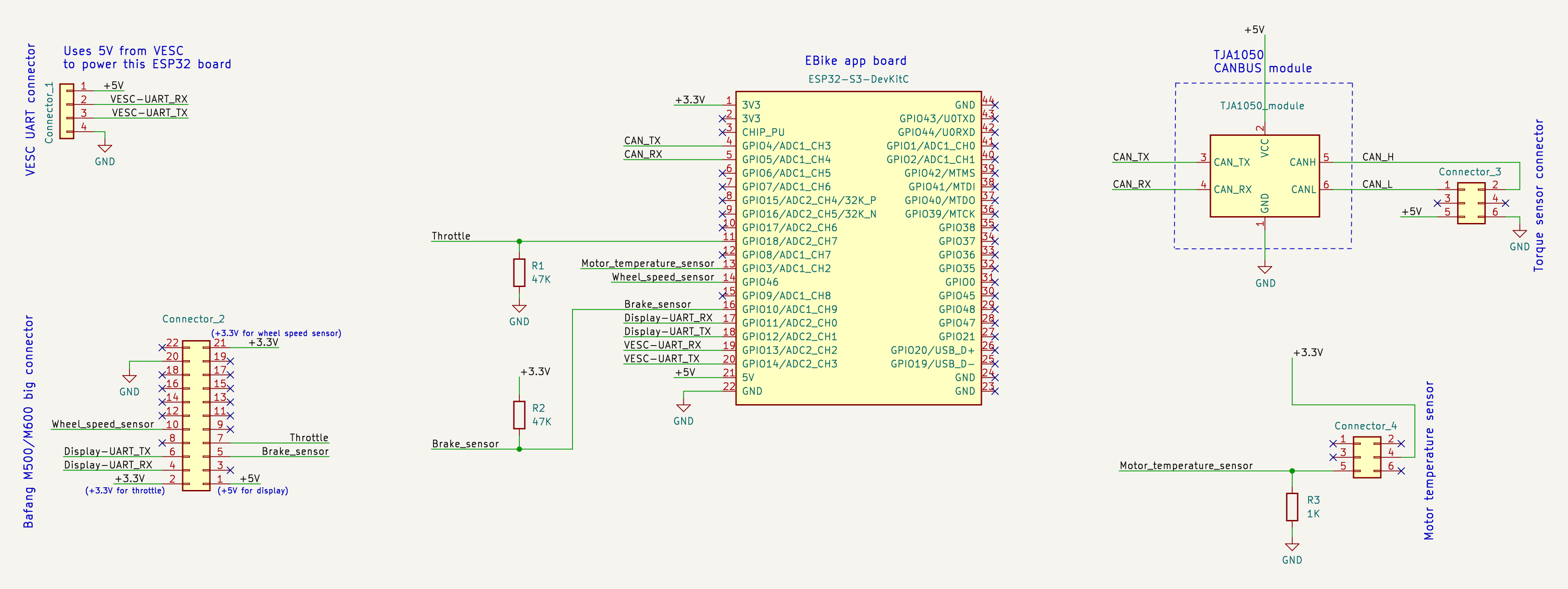This screenshot has width=1568, height=589.
Task: Select the "Torque sensor connector" vertical text
Action: click(1538, 195)
